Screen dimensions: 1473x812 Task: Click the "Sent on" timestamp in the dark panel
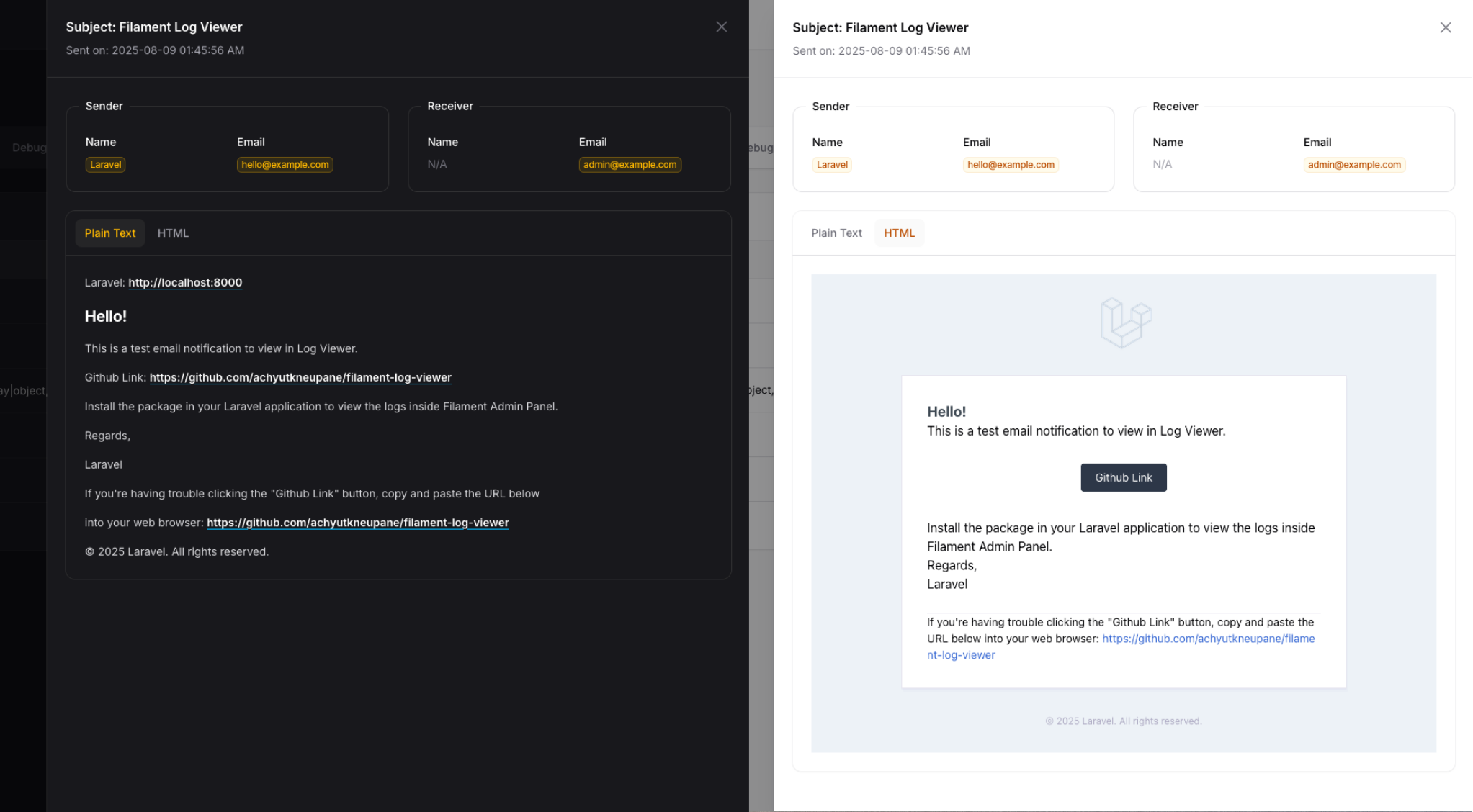pyautogui.click(x=155, y=50)
